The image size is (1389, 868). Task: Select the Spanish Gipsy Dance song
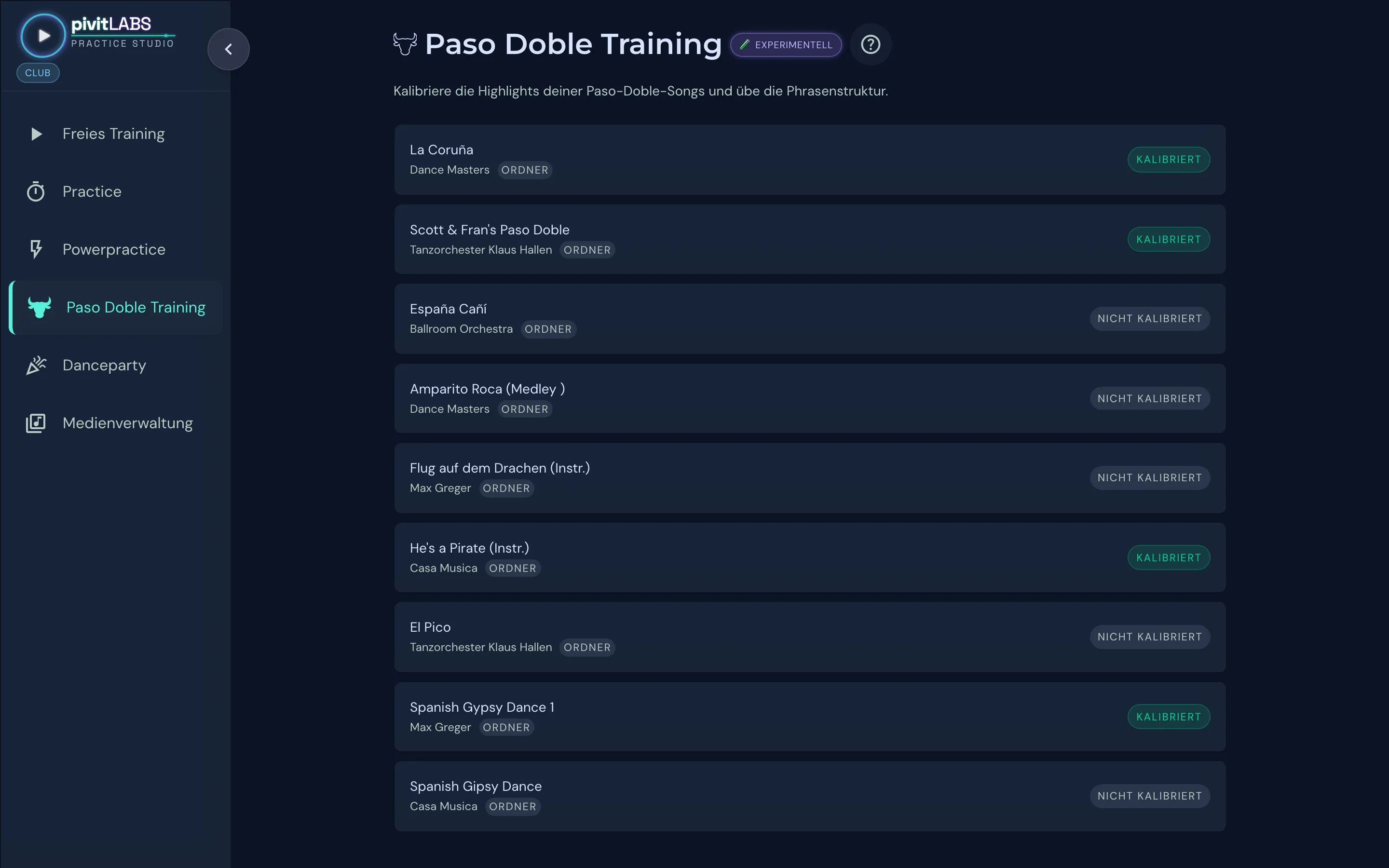click(810, 796)
